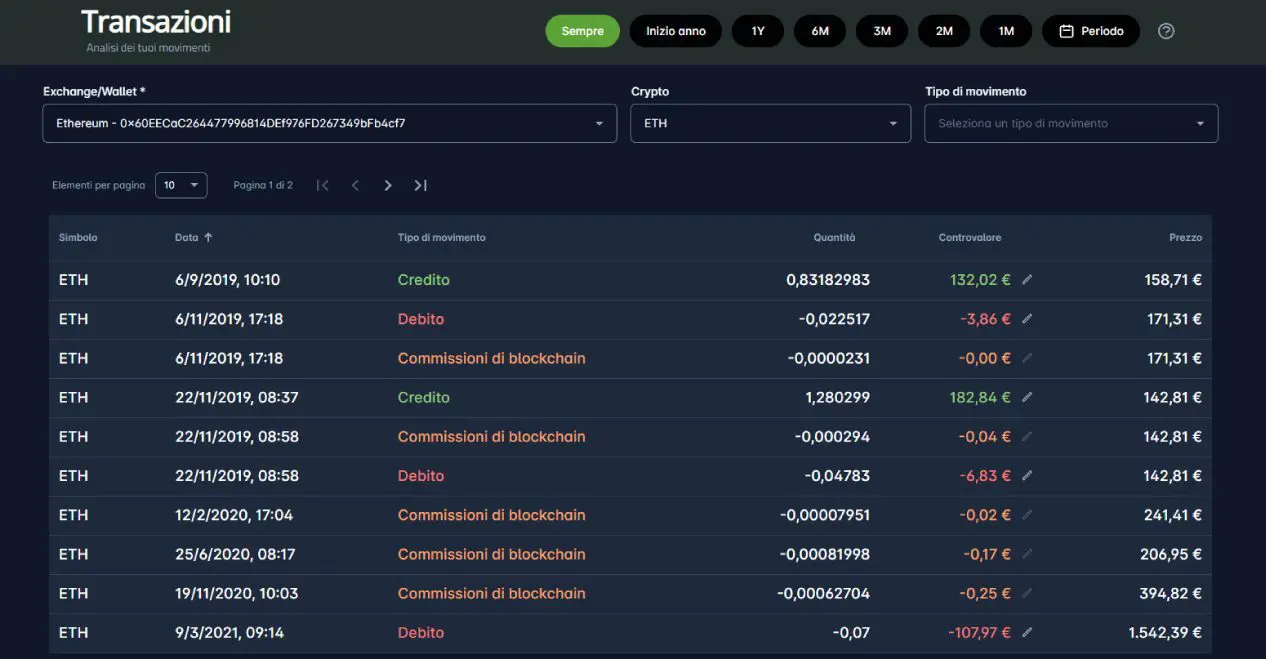Image resolution: width=1266 pixels, height=659 pixels.
Task: Click date 19/11/2020, 10:03
Action: coord(236,593)
